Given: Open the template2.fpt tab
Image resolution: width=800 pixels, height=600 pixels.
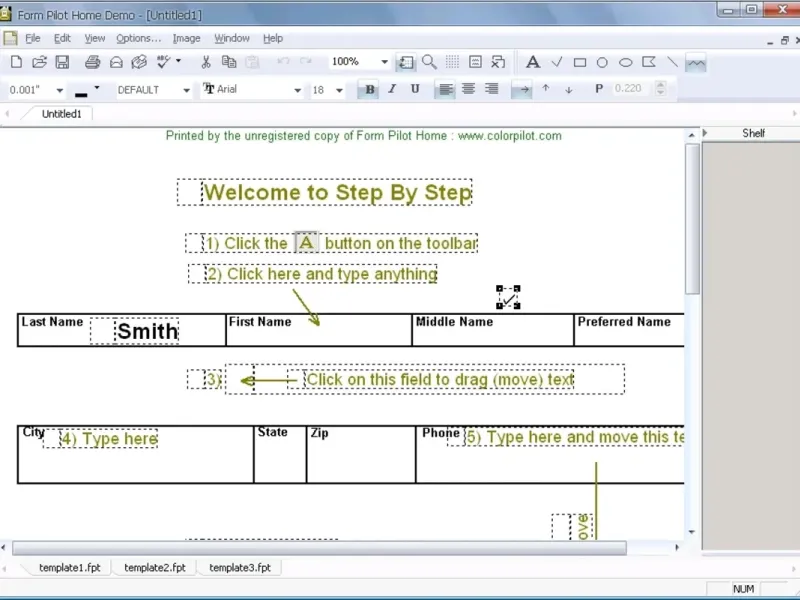Looking at the screenshot, I should click(x=155, y=567).
